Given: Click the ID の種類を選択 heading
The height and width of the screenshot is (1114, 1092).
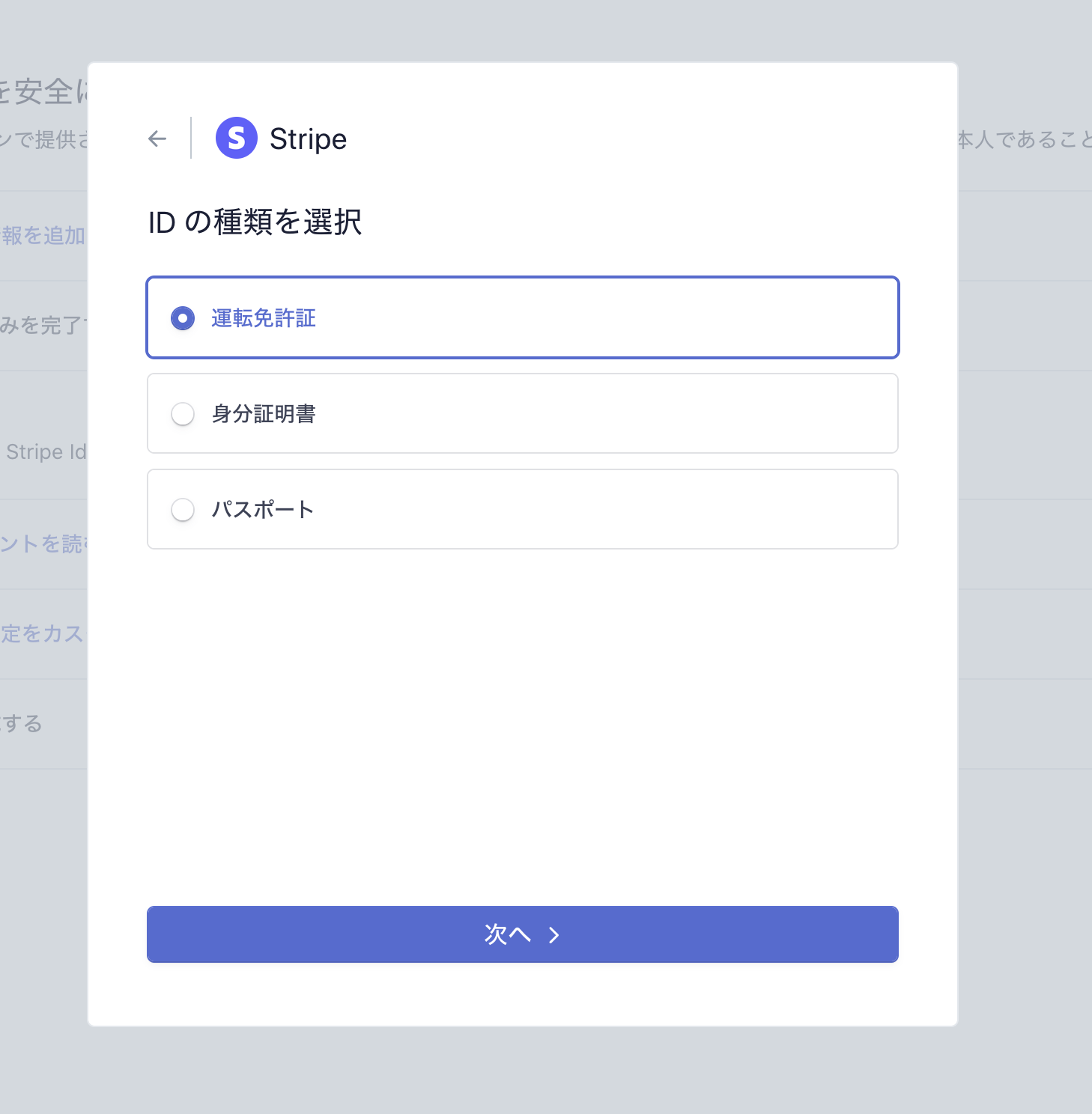Looking at the screenshot, I should click(255, 222).
